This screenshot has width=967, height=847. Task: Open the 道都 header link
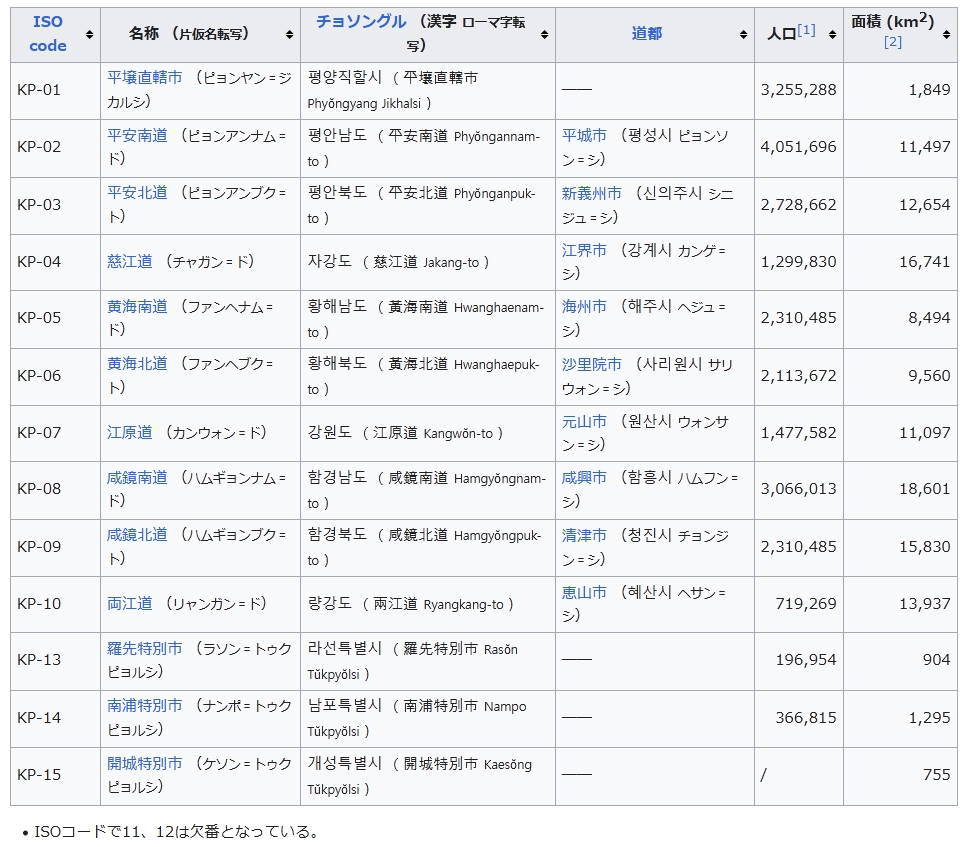point(646,34)
